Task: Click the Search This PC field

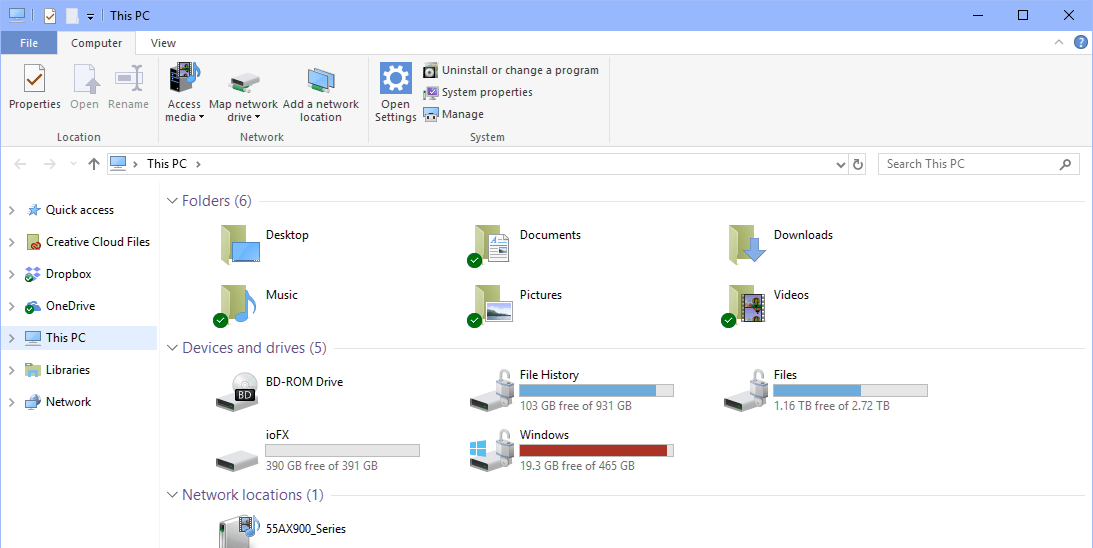Action: pos(978,165)
